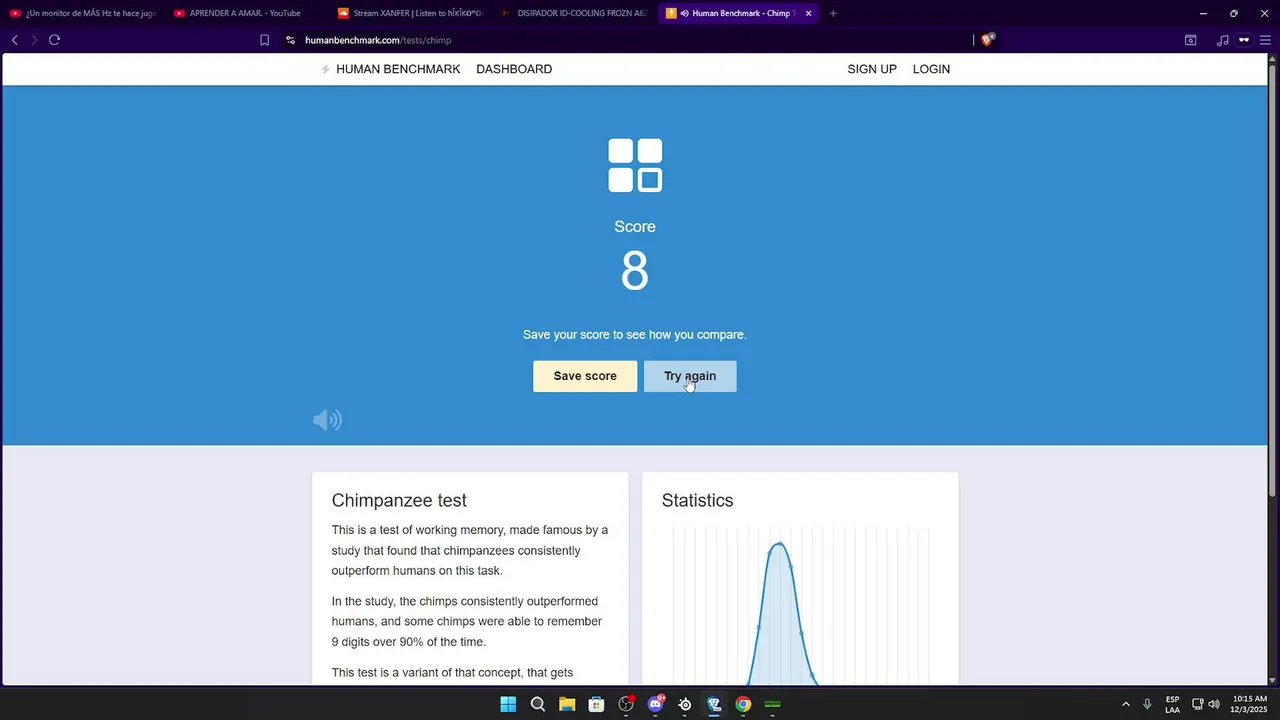Click the Save score button

(585, 376)
